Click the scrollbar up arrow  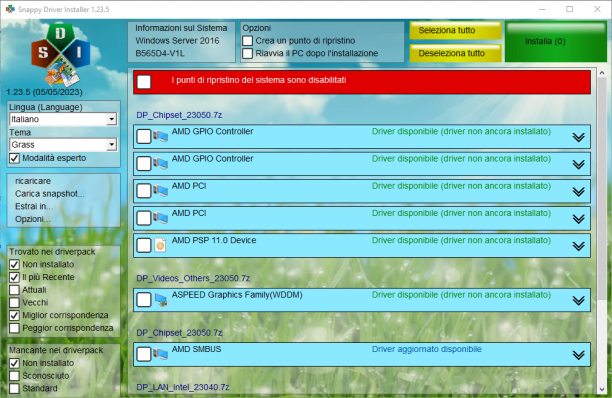click(x=601, y=73)
